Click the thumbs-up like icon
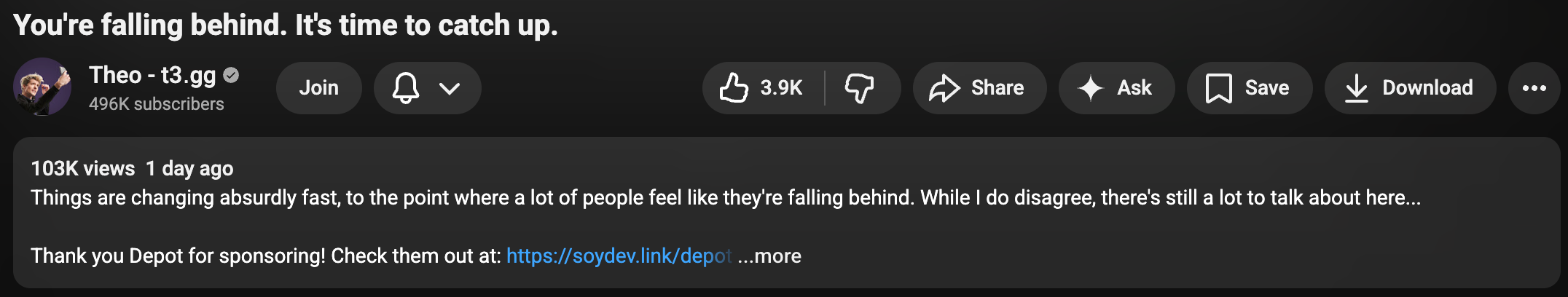The image size is (1568, 297). tap(734, 88)
